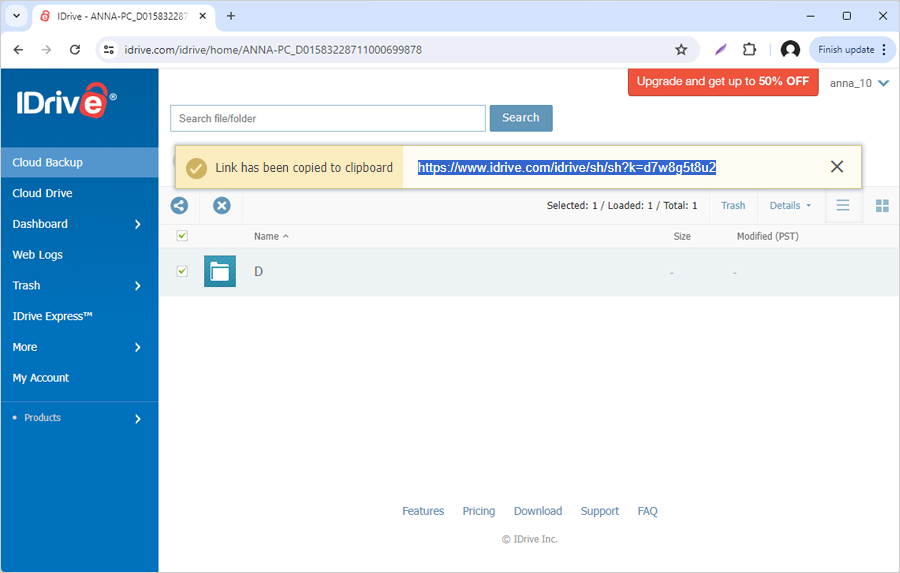
Task: Click the share icon in the toolbar
Action: [x=179, y=206]
